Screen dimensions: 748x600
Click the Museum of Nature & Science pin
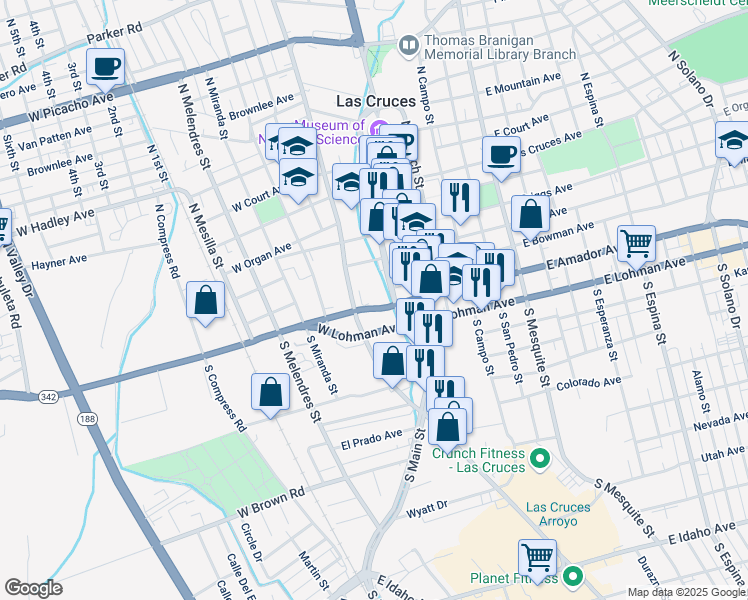tap(377, 128)
